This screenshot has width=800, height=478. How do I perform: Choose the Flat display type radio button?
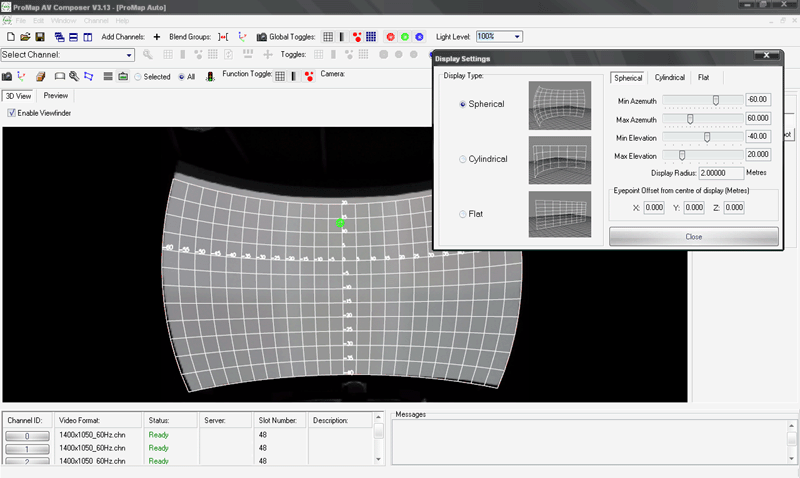[462, 213]
